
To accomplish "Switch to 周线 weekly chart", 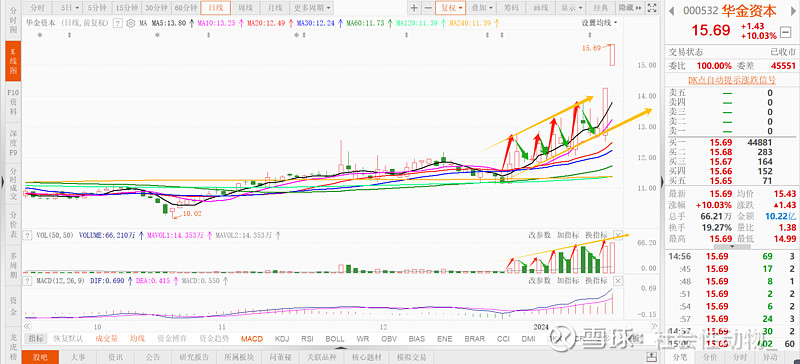I will coord(245,8).
